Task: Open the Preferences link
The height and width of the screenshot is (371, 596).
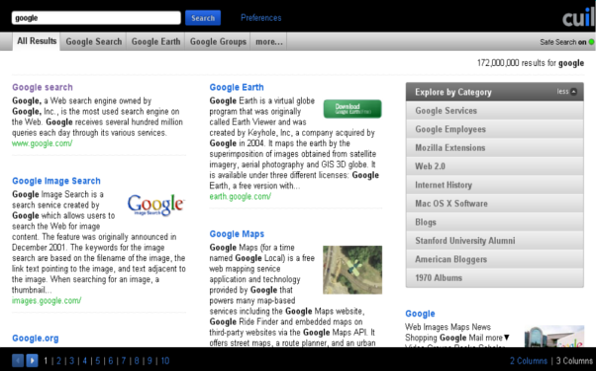Action: pyautogui.click(x=261, y=18)
